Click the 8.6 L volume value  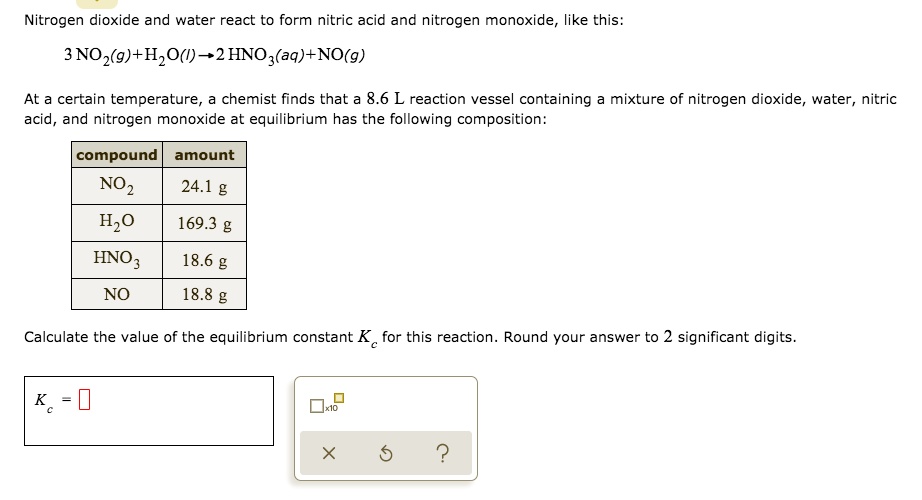coord(382,99)
